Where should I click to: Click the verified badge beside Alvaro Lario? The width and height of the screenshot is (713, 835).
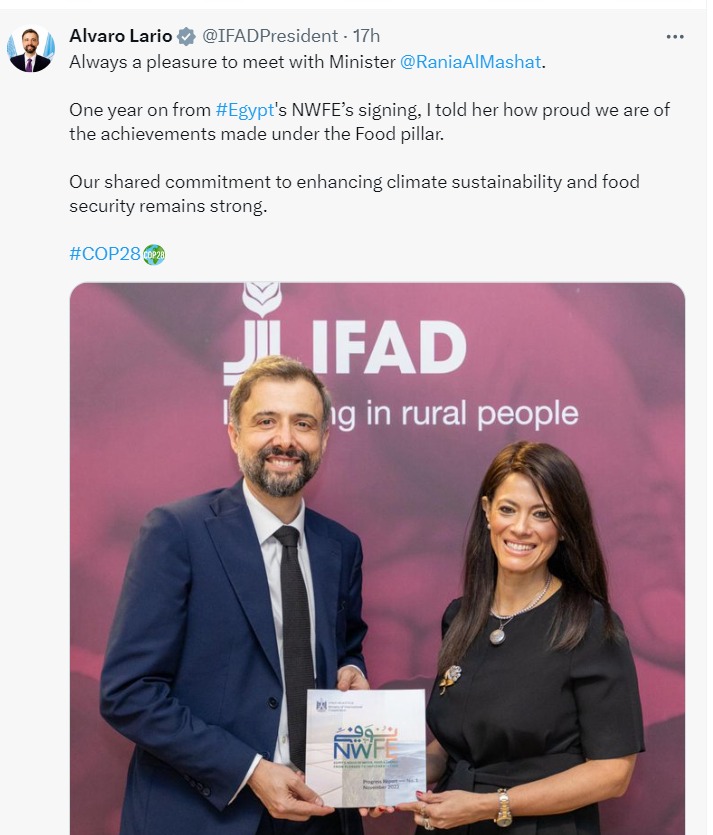pos(186,37)
